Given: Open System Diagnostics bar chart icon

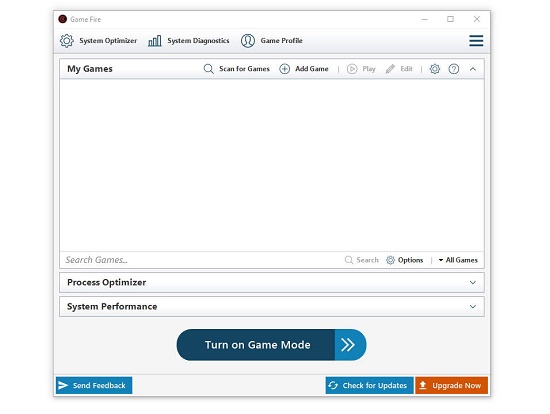Looking at the screenshot, I should tap(155, 41).
